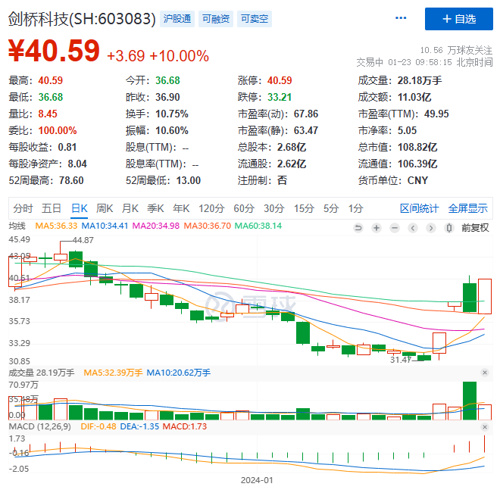Toggle the candlestick style icon

449,228
